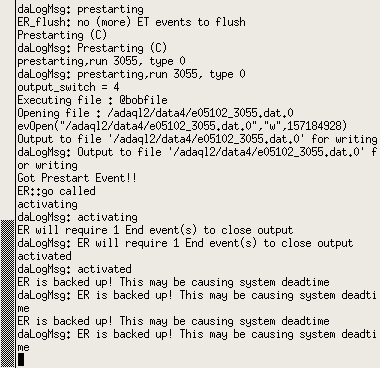Click the line starting with "Output to file"
Image resolution: width=380 pixels, height=368 pixels.
tap(197, 139)
